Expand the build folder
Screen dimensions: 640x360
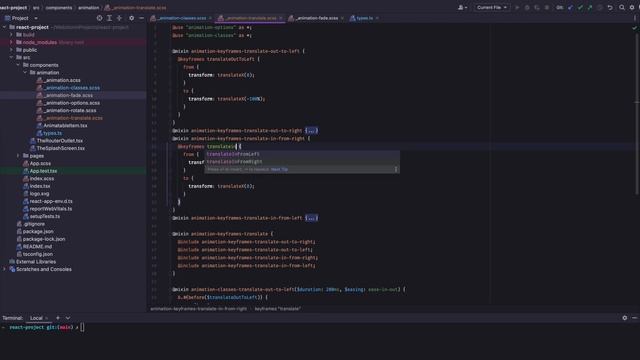coord(11,35)
